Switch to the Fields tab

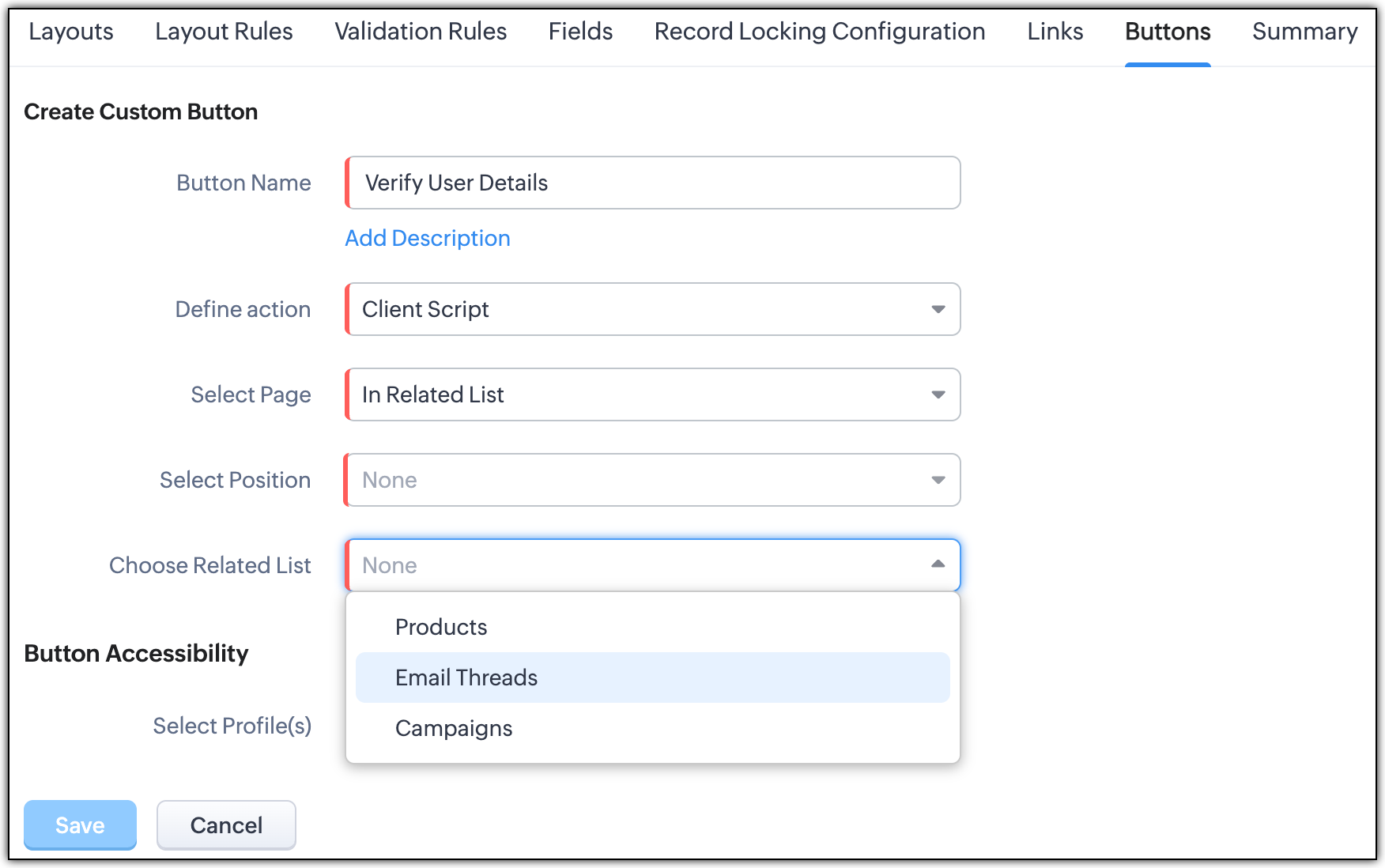(580, 32)
